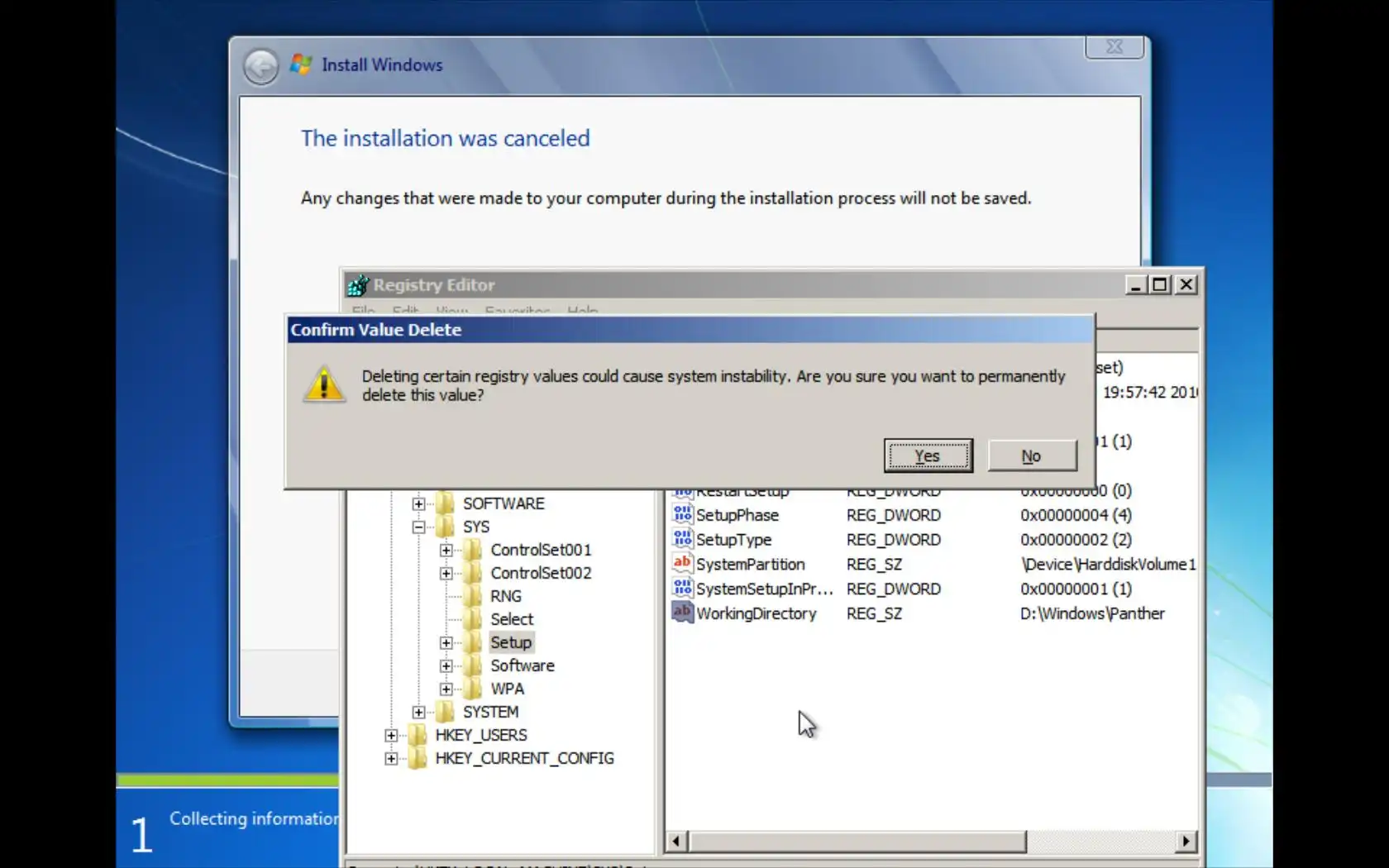Select the SYS key label
This screenshot has height=868, width=1389.
tap(476, 527)
